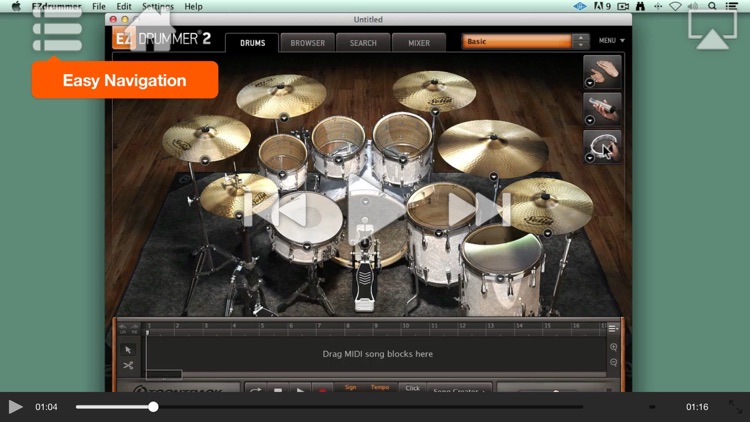Open the left crash cymbal dropdown arrow
This screenshot has height=422, width=750.
[284, 117]
